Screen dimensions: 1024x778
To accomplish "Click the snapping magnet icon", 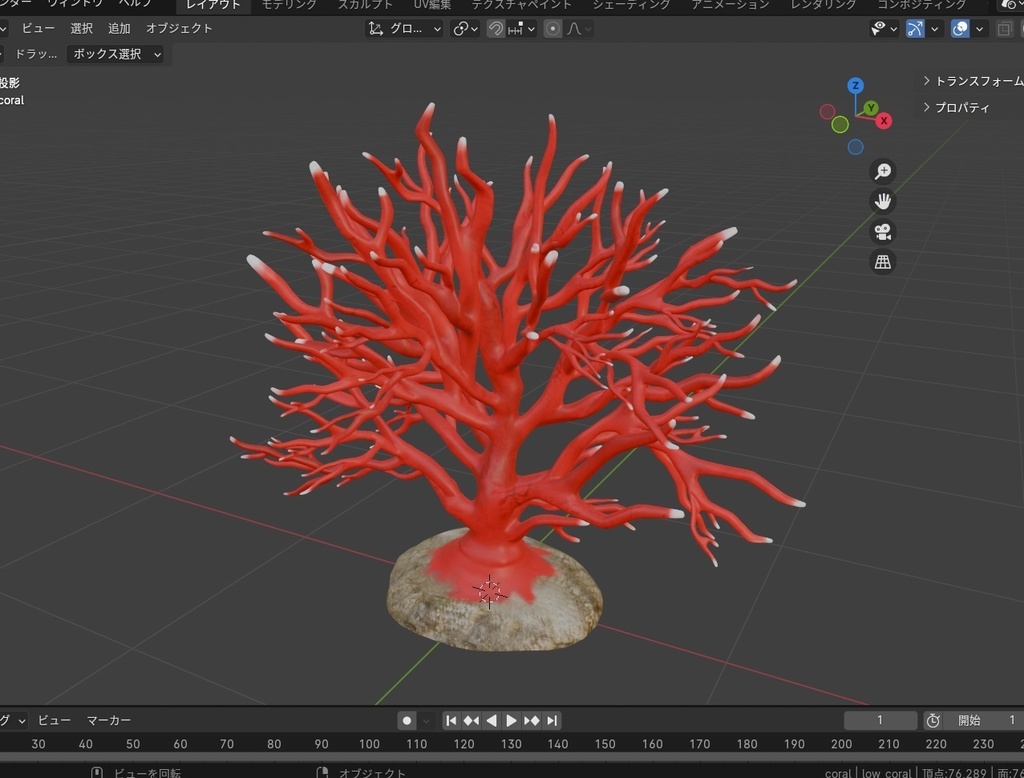I will point(495,28).
